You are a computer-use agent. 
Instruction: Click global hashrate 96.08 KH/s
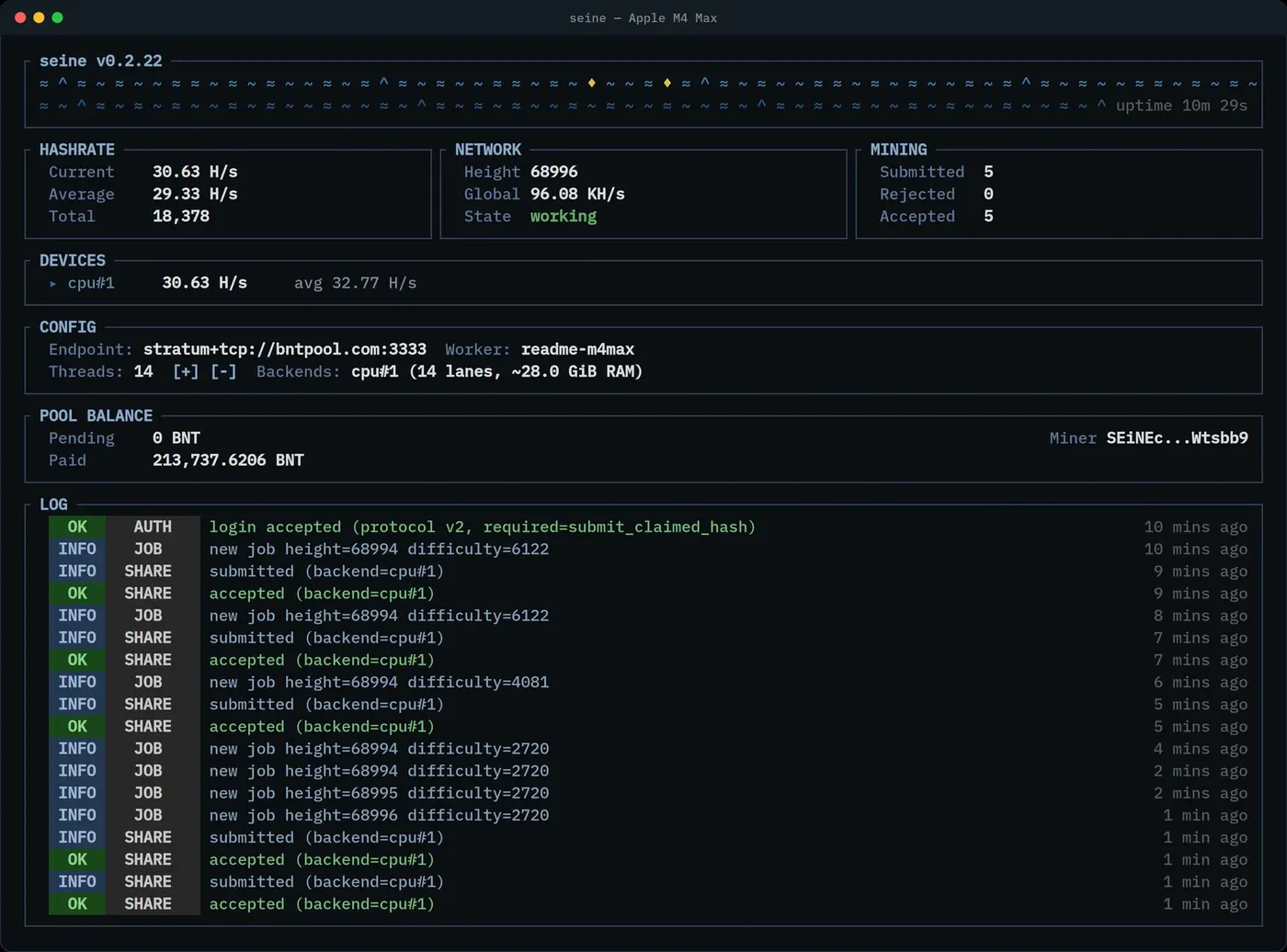577,194
